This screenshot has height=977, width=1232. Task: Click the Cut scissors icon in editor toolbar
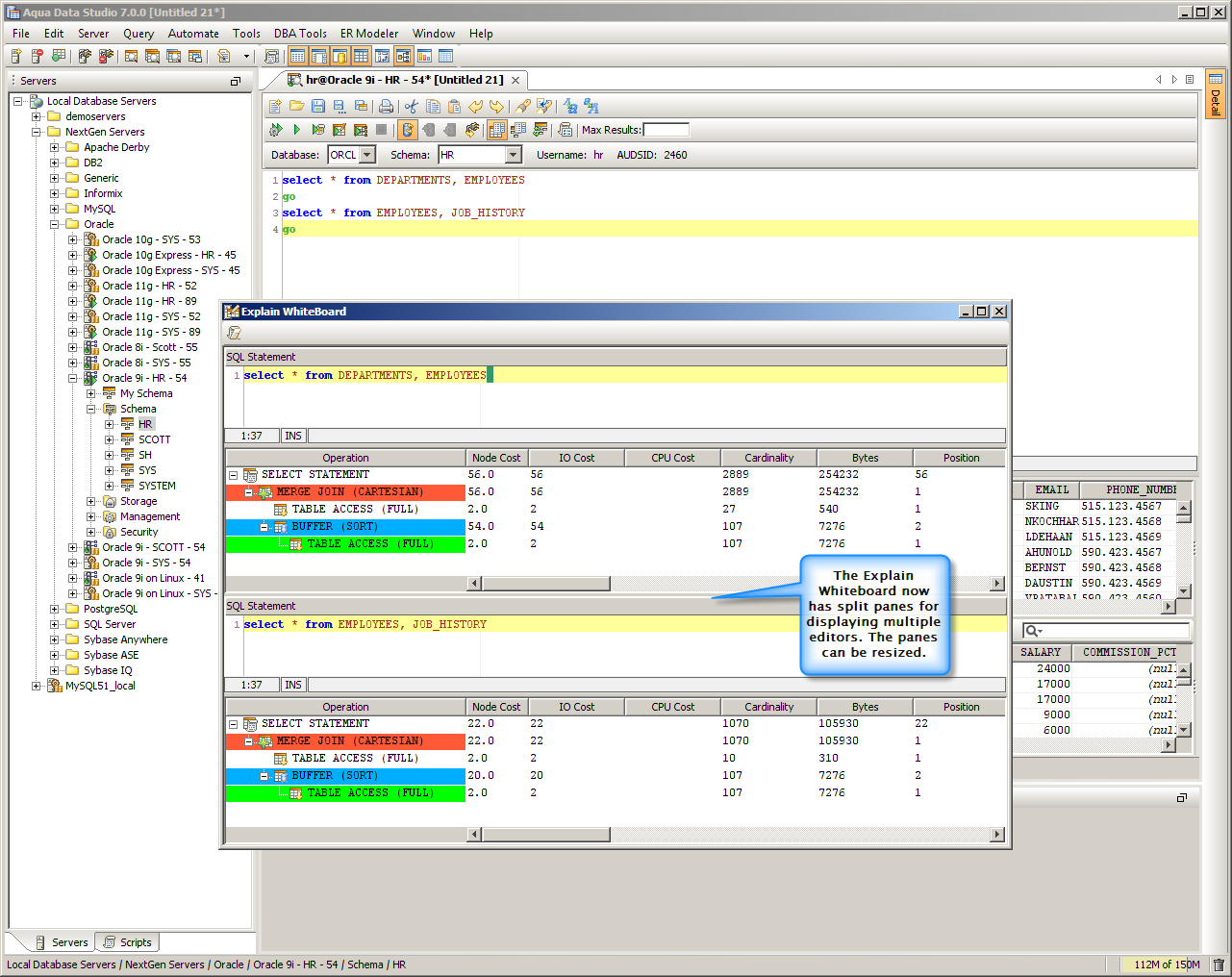tap(412, 107)
